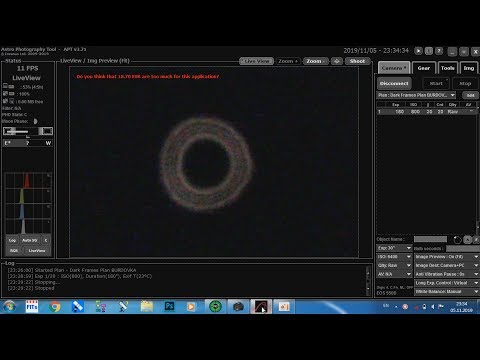Click the Object Name input field

[430, 239]
